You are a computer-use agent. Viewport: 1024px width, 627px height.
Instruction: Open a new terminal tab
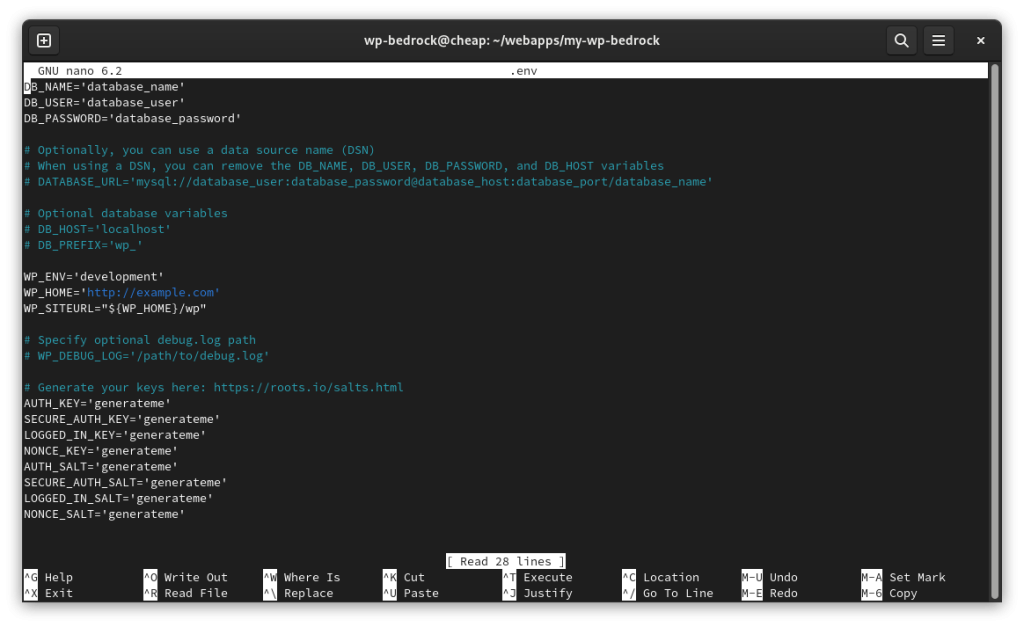[44, 40]
